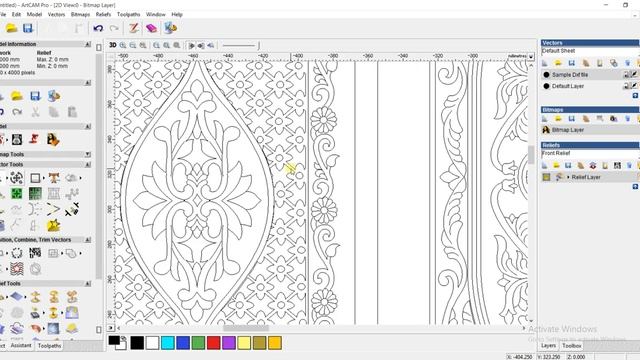Click the red Z tool icon in toolbar
The height and width of the screenshot is (360, 640).
[133, 28]
